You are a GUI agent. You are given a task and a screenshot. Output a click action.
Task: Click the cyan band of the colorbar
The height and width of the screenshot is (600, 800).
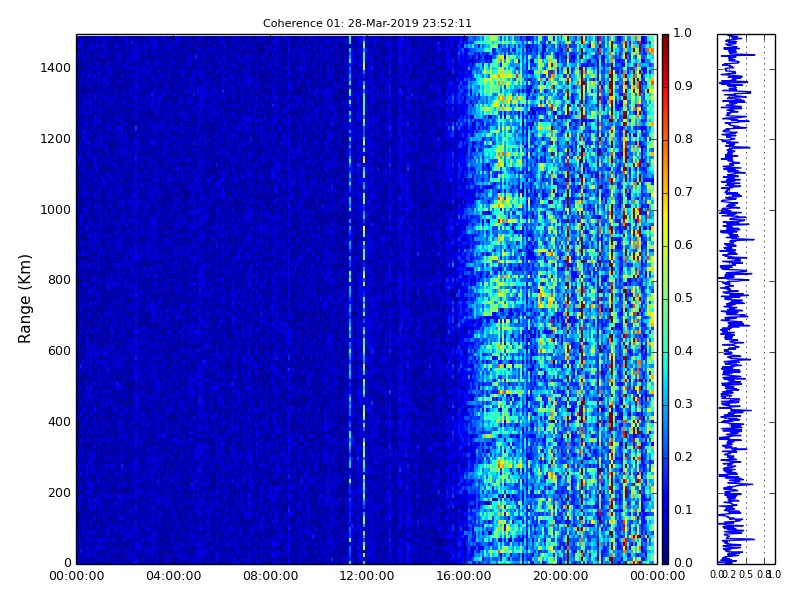665,362
